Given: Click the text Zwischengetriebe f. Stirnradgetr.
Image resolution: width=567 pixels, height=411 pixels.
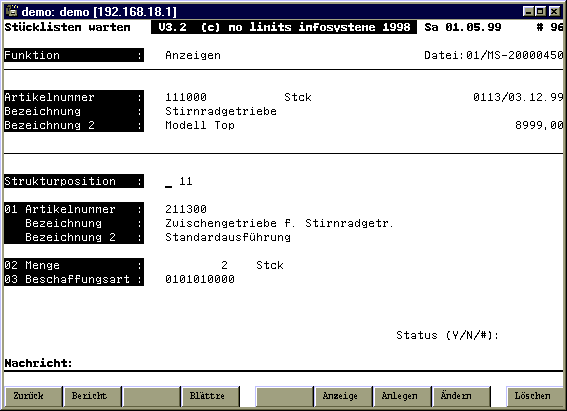Looking at the screenshot, I should [279, 223].
